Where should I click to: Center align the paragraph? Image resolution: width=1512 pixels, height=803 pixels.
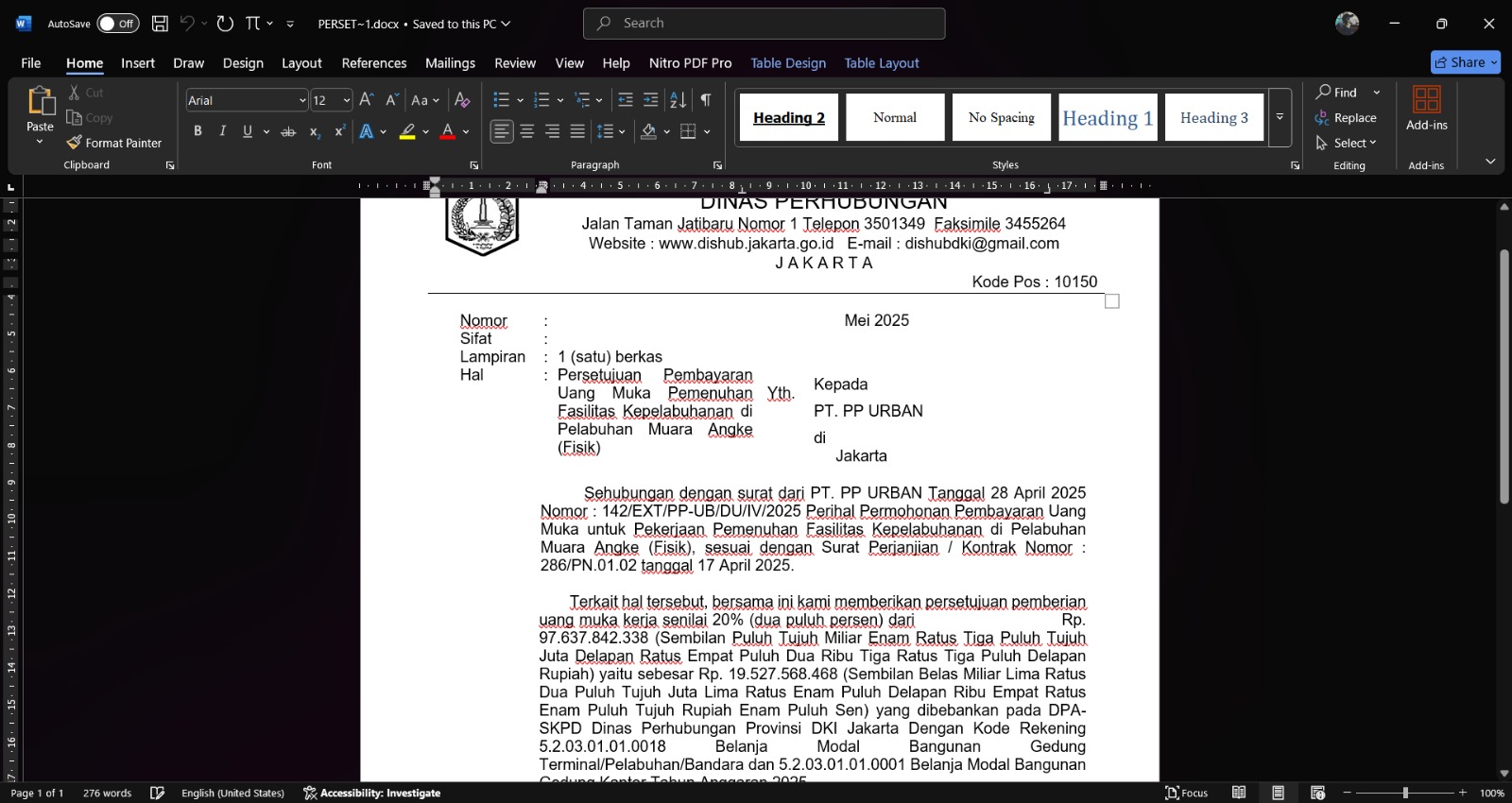pyautogui.click(x=527, y=131)
